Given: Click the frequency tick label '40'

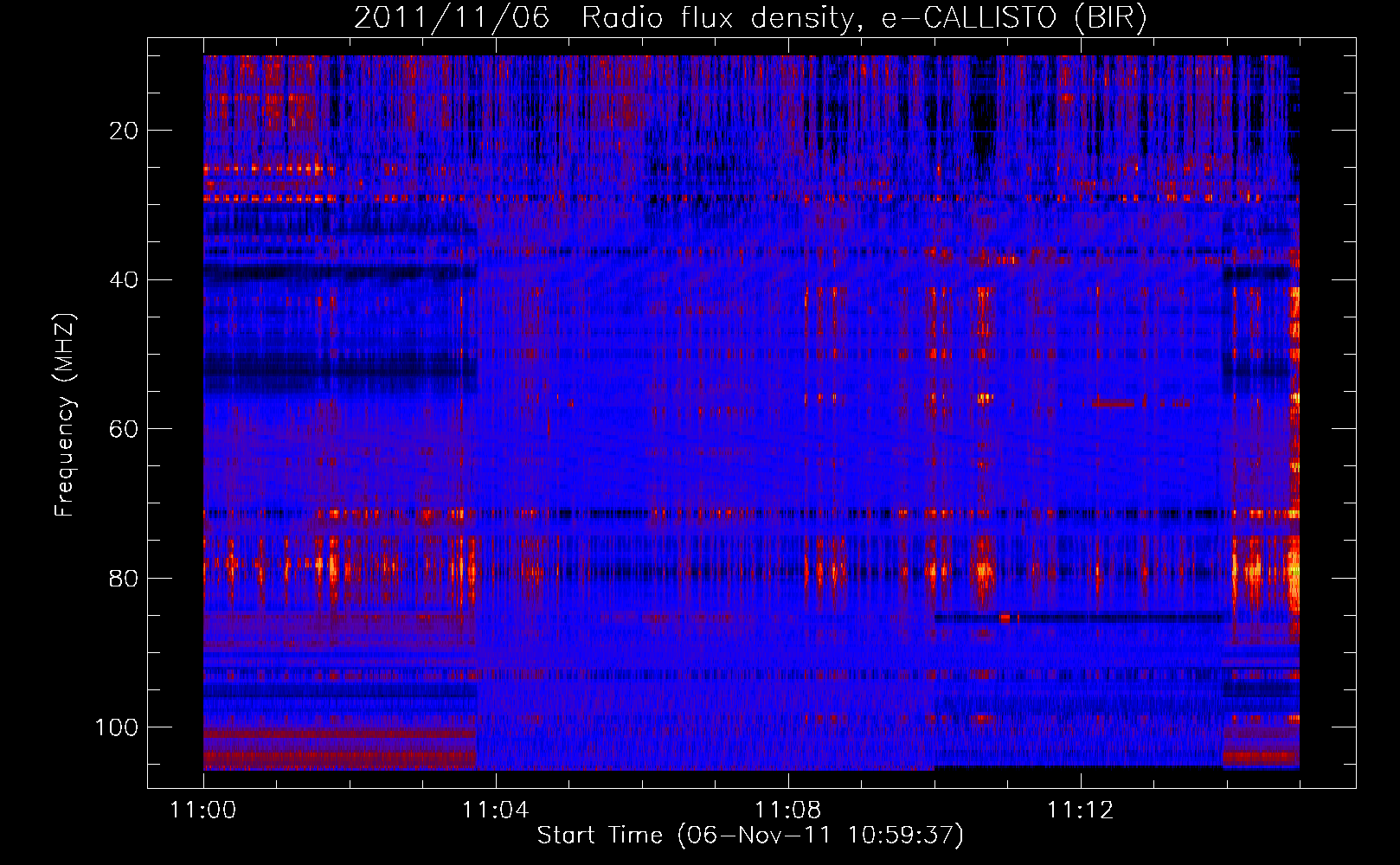Looking at the screenshot, I should click(x=124, y=279).
